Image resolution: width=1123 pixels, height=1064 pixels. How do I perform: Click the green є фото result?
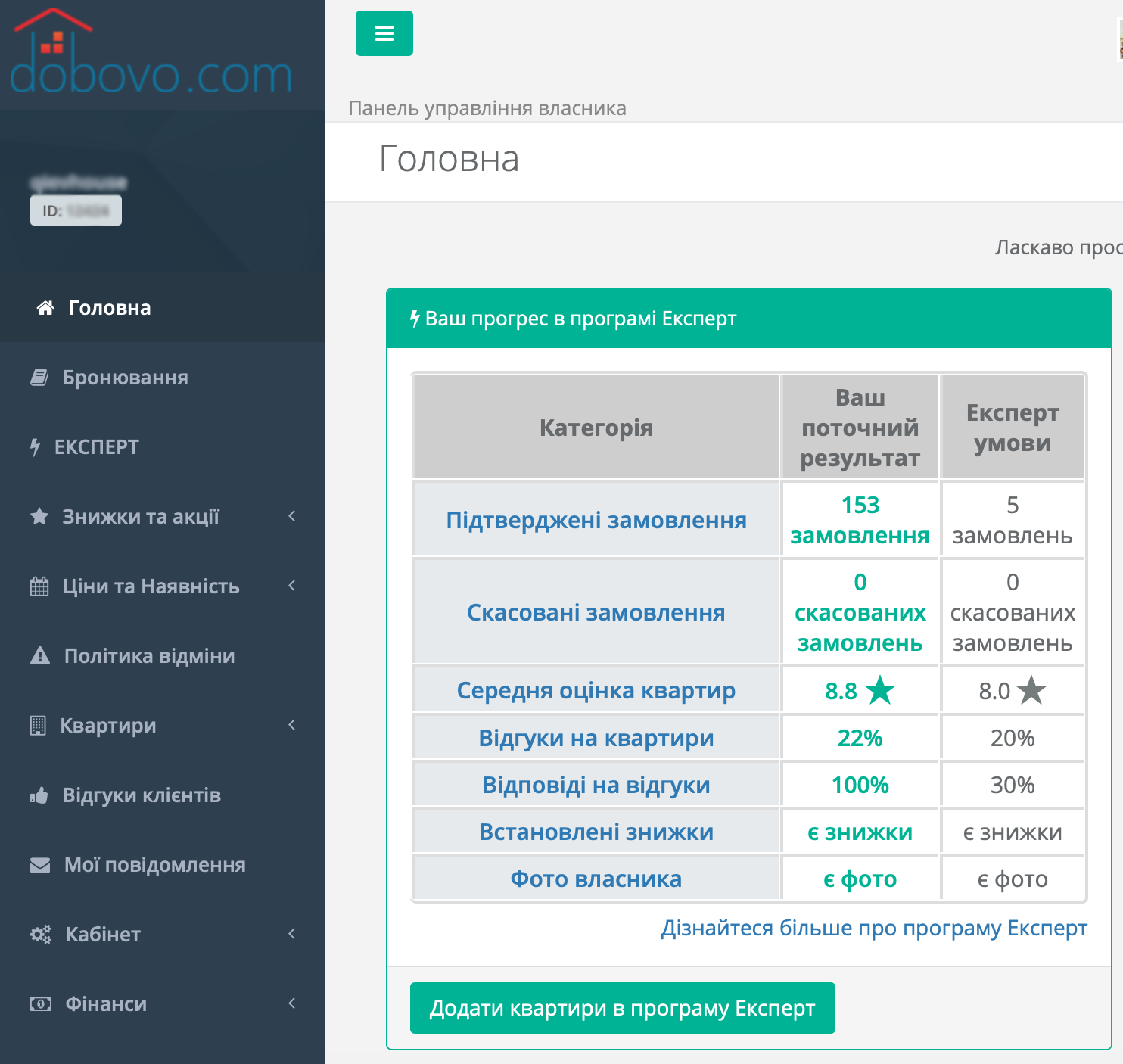[x=860, y=879]
